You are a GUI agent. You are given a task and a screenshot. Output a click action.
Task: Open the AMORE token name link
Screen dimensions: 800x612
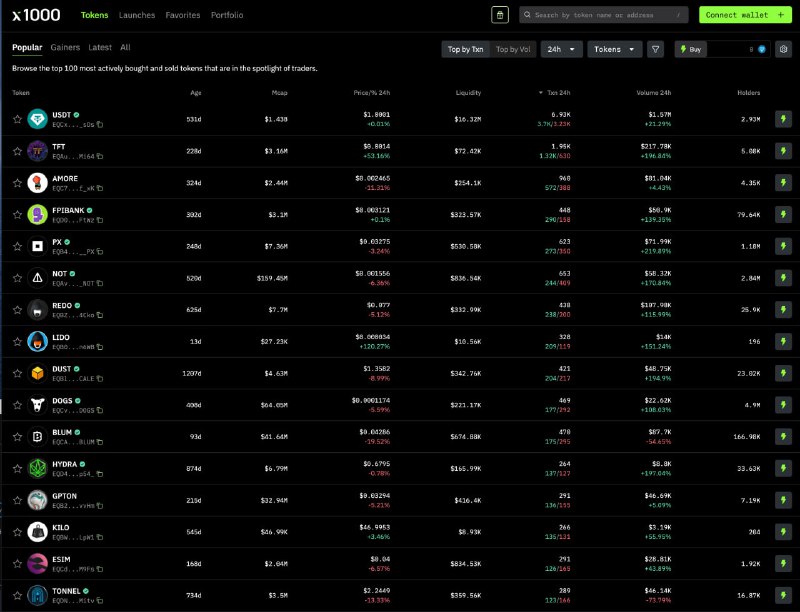(65, 178)
